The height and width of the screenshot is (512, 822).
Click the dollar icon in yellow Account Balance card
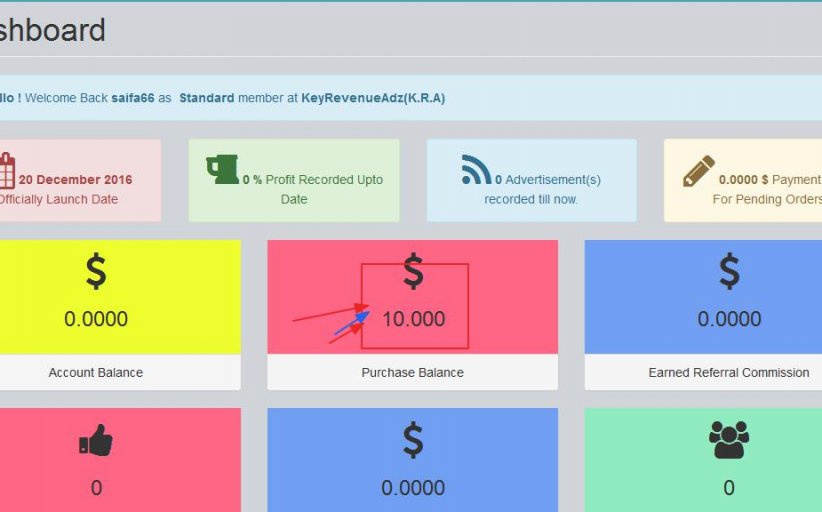click(x=96, y=272)
